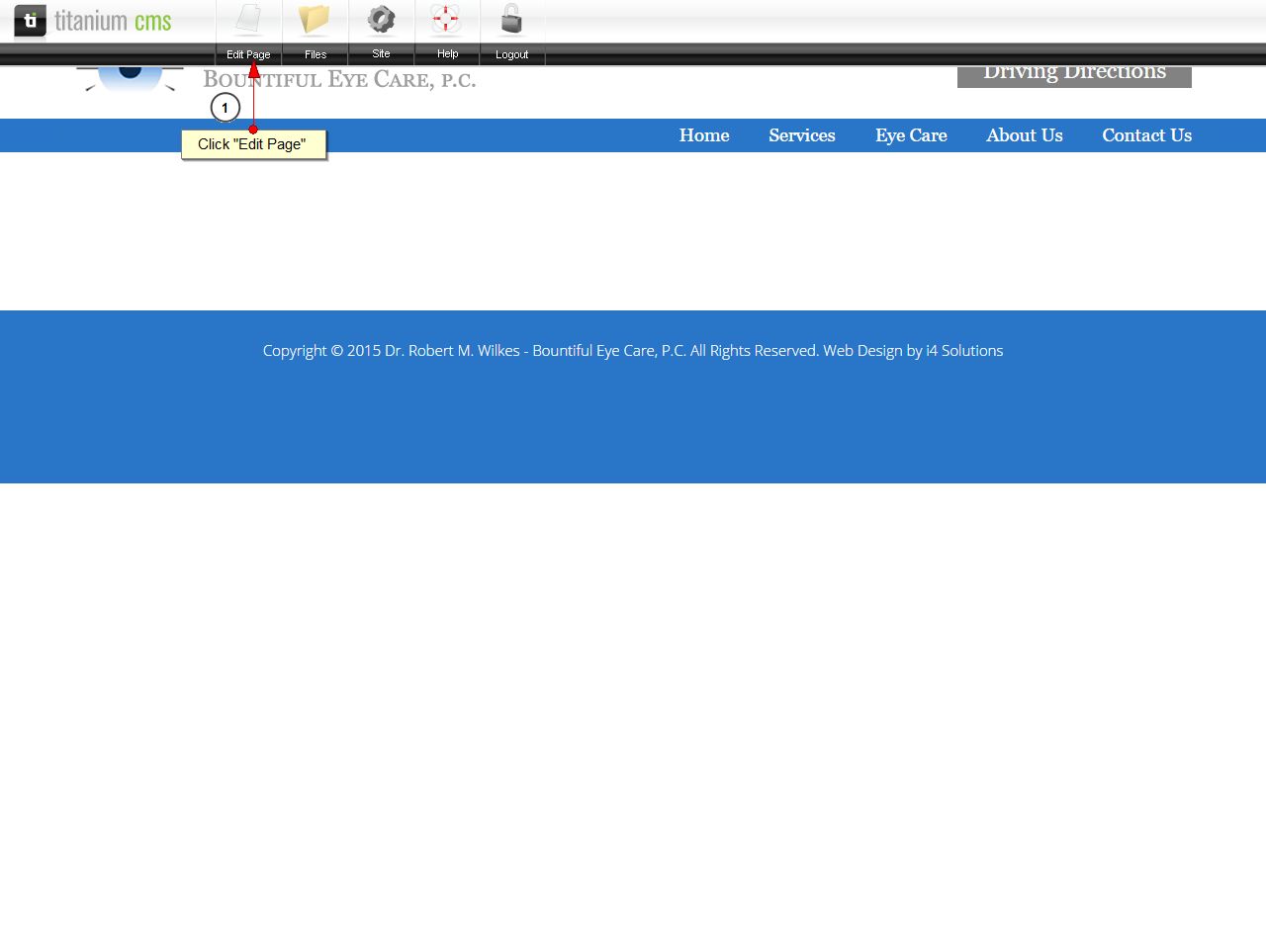Image resolution: width=1266 pixels, height=952 pixels.
Task: Click the red dot below the arrow
Action: point(253,130)
